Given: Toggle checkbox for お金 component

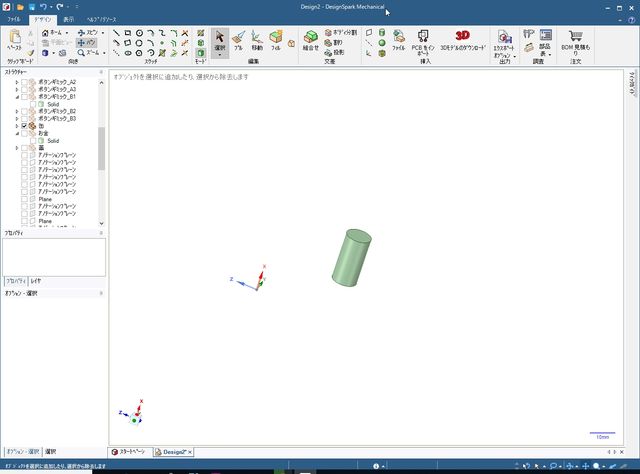Looking at the screenshot, I should click(24, 134).
